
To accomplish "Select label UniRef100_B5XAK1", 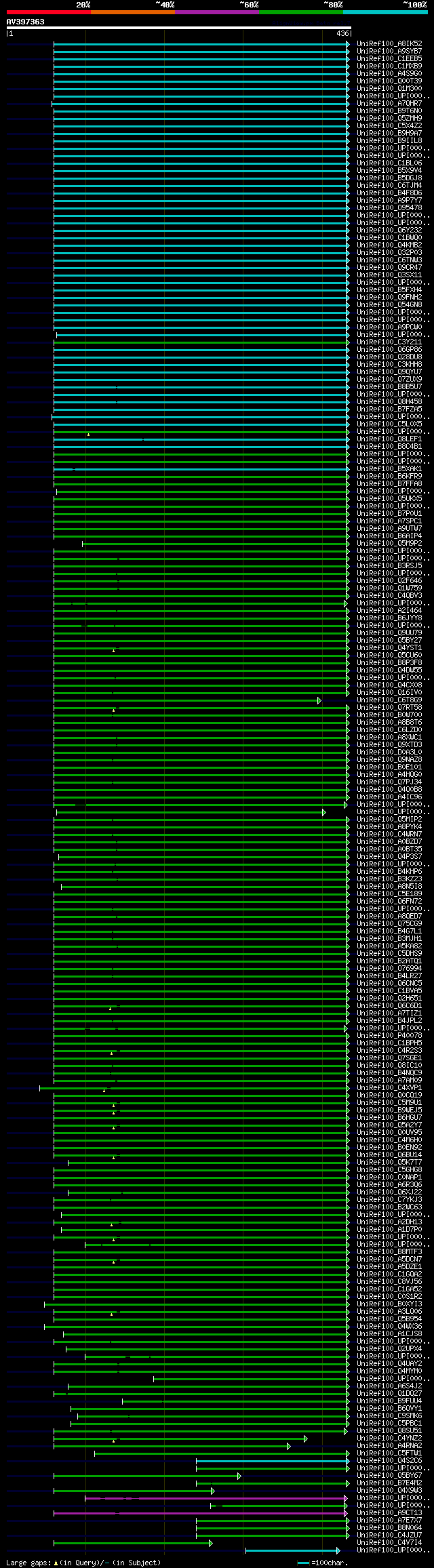I will (389, 469).
